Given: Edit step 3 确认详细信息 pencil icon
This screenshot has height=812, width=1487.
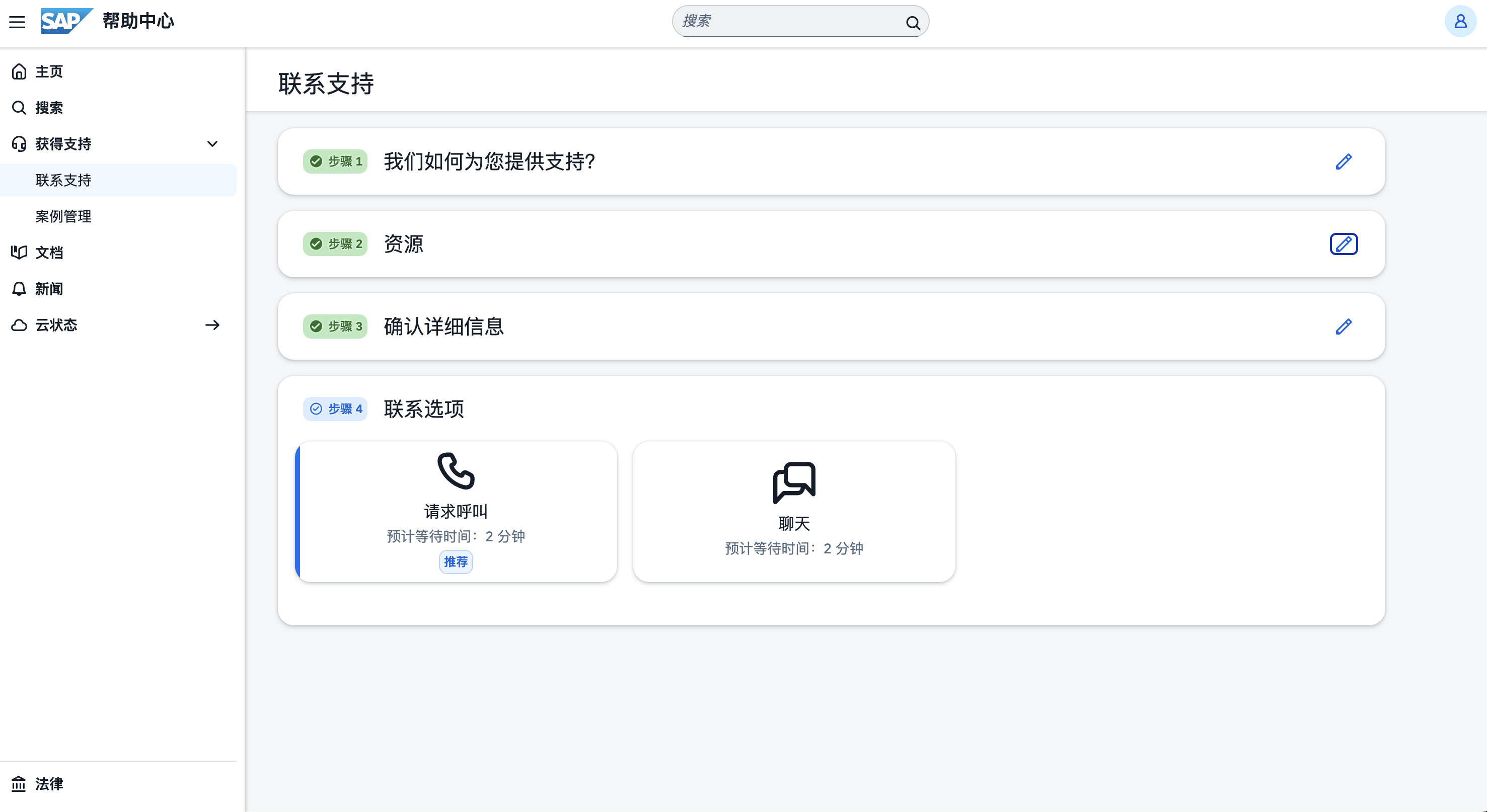Looking at the screenshot, I should point(1343,327).
